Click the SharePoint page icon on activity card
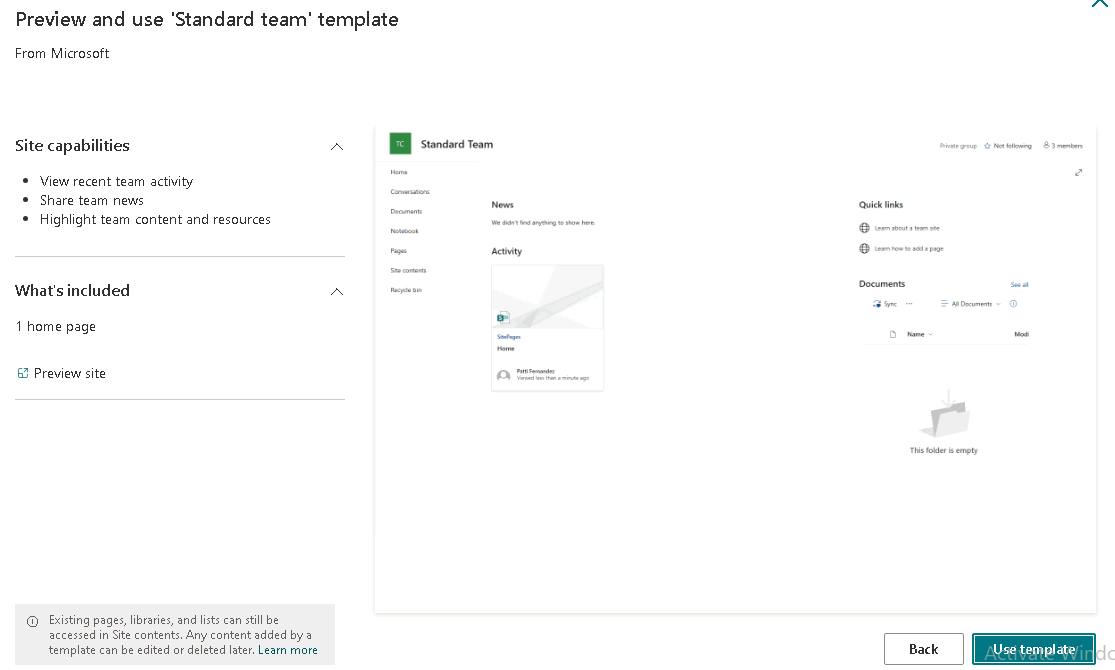The image size is (1115, 670). tap(503, 317)
